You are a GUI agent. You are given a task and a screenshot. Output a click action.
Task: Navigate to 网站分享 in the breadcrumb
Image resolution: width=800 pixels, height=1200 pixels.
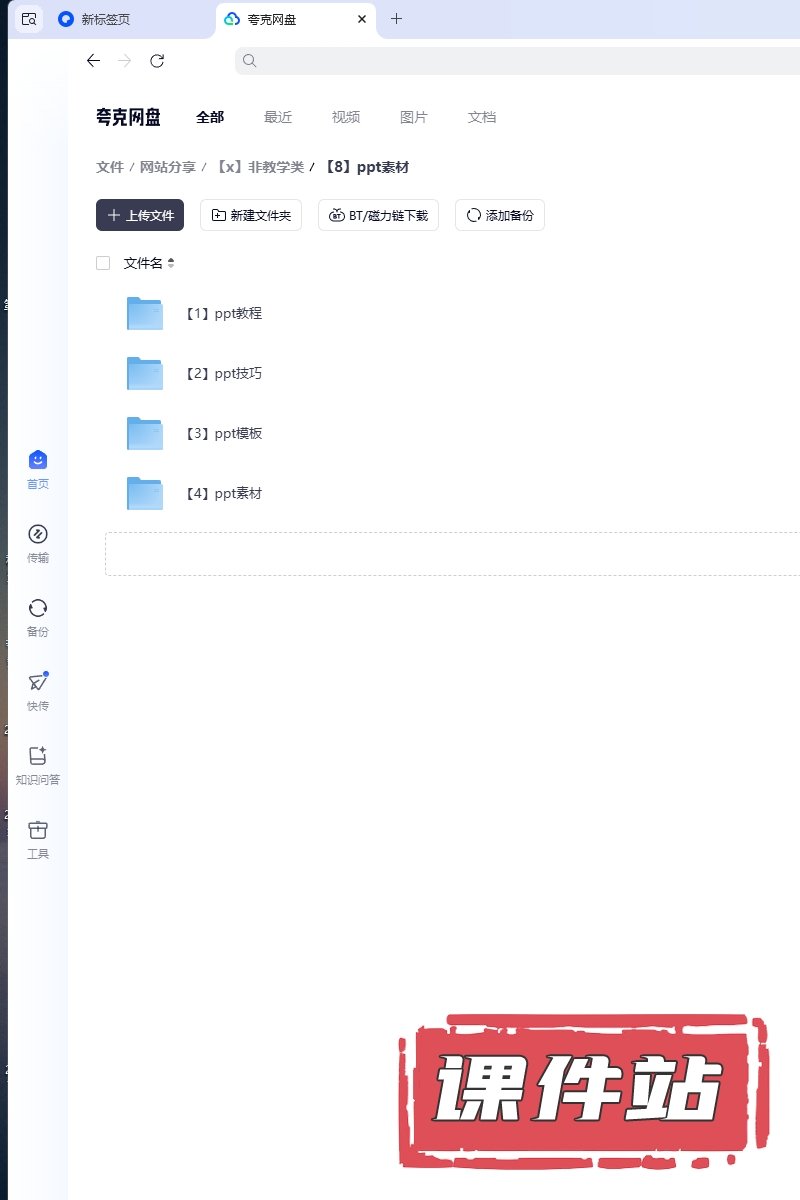coord(167,167)
